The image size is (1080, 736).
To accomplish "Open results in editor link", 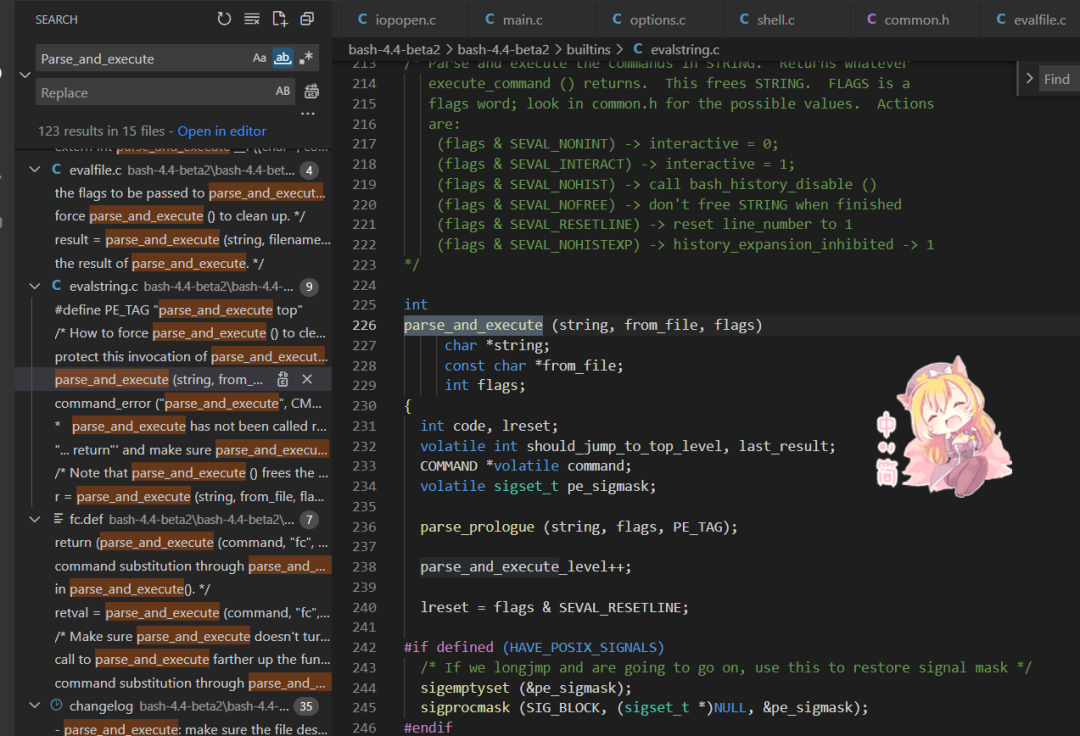I will pos(222,131).
